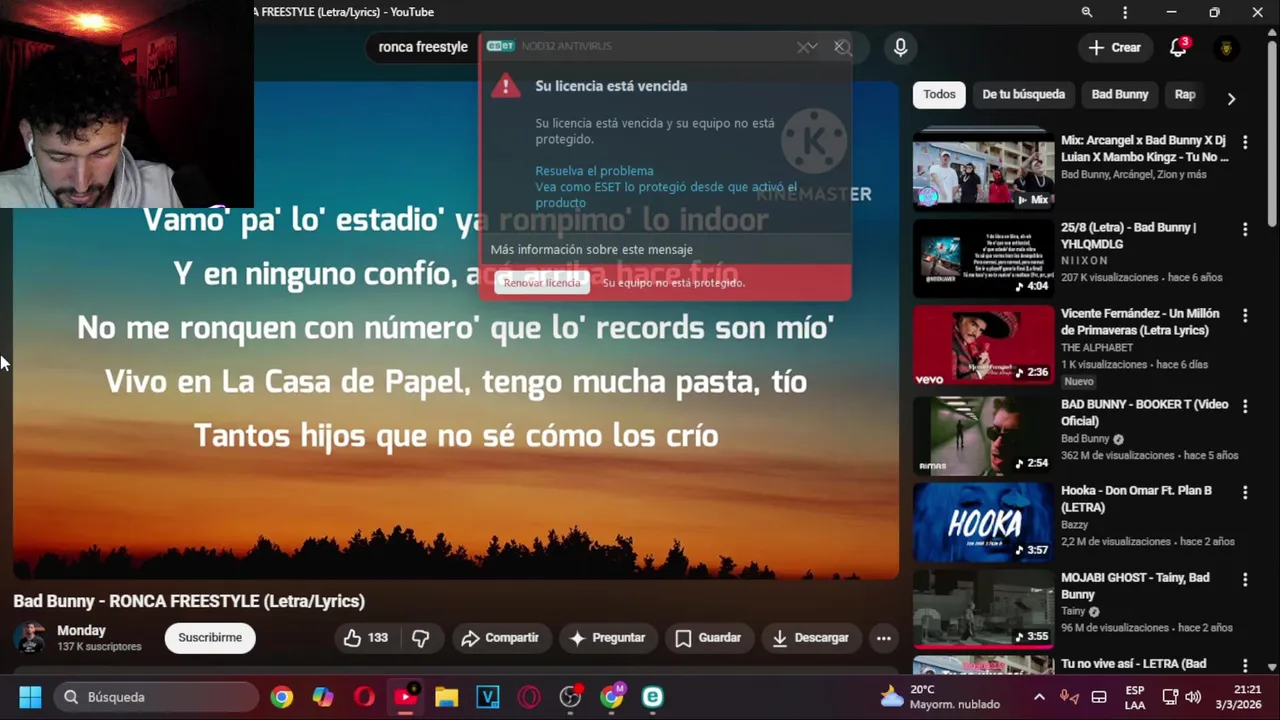Open the Vicente Fernández Un Millón thumbnail
The height and width of the screenshot is (720, 1280).
[x=983, y=345]
